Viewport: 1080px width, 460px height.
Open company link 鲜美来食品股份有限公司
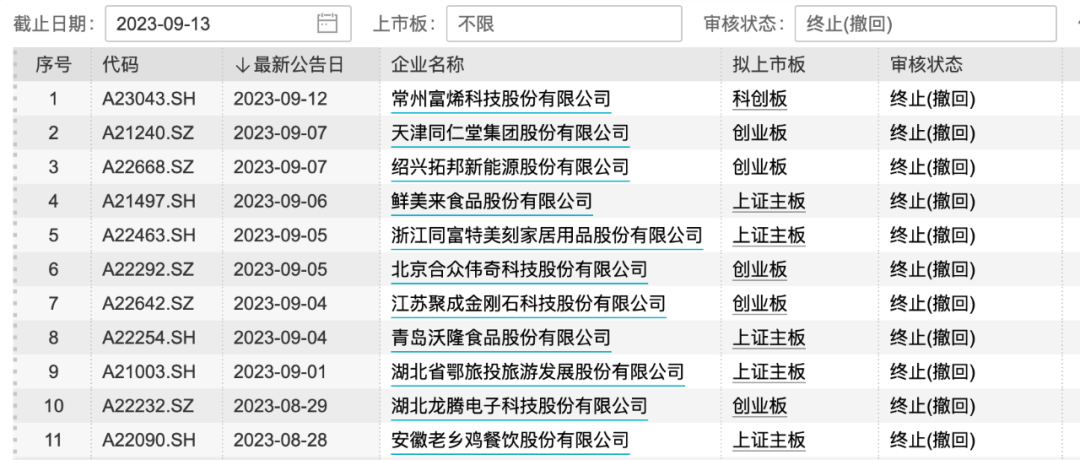point(492,202)
